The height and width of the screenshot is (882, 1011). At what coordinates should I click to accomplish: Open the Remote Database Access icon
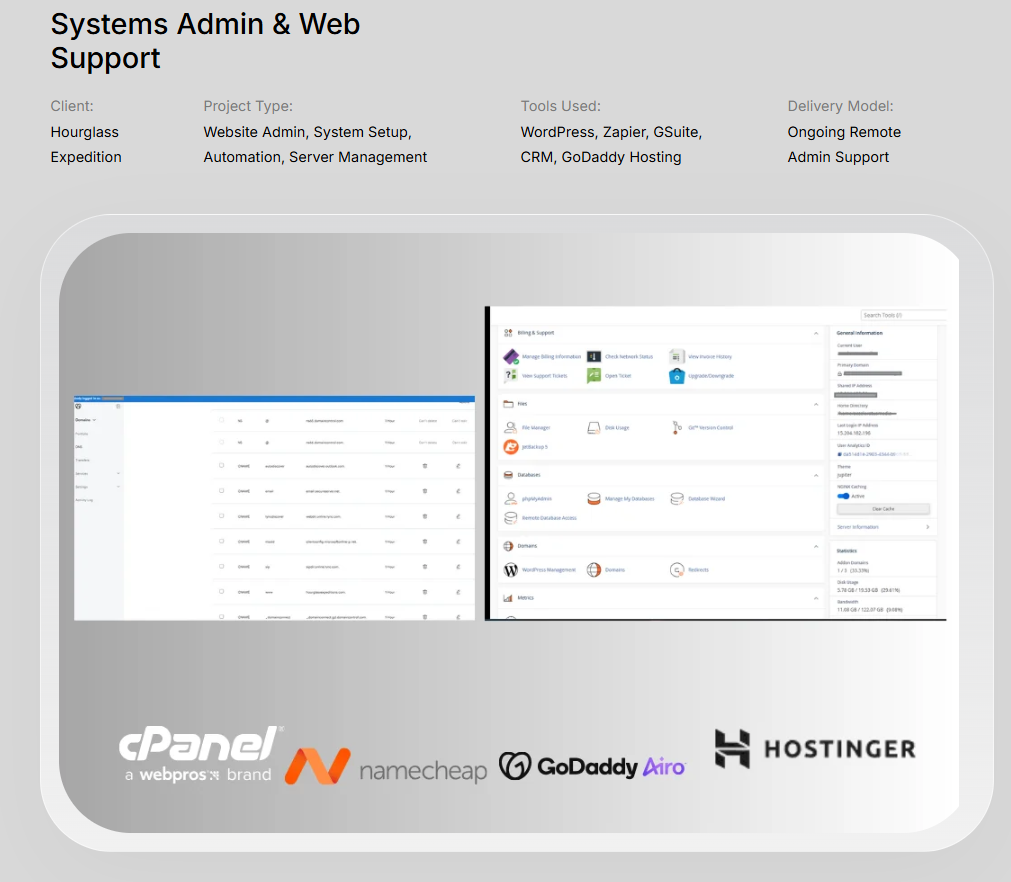coord(511,518)
